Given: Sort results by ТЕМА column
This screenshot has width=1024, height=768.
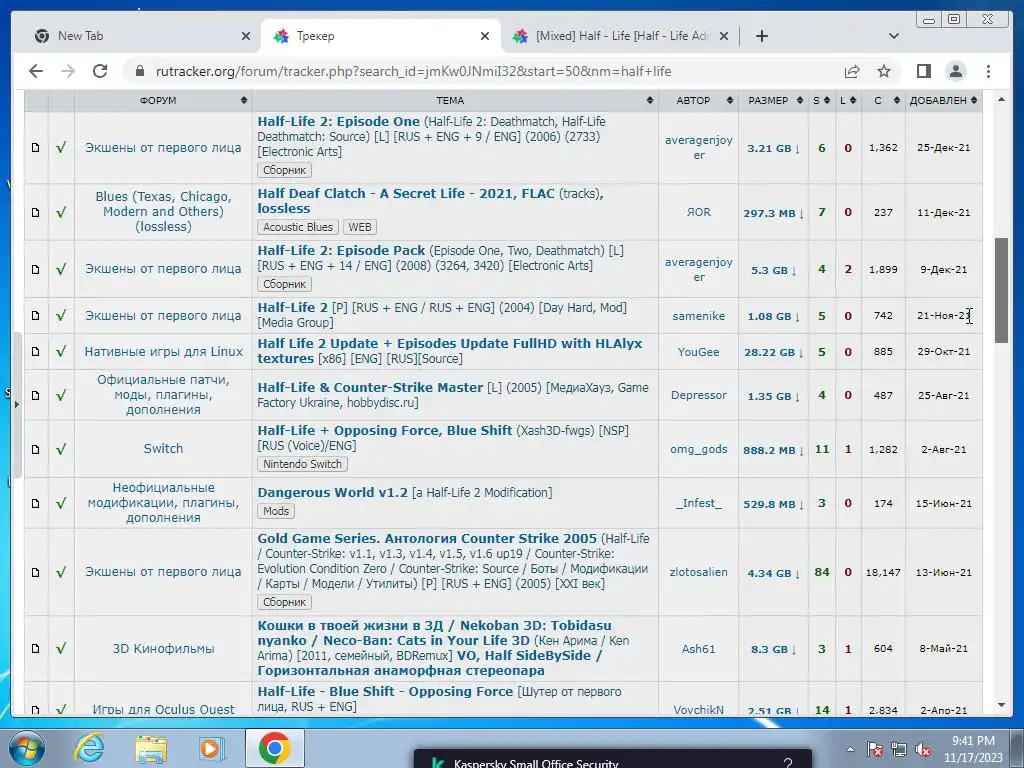Looking at the screenshot, I should tap(455, 101).
